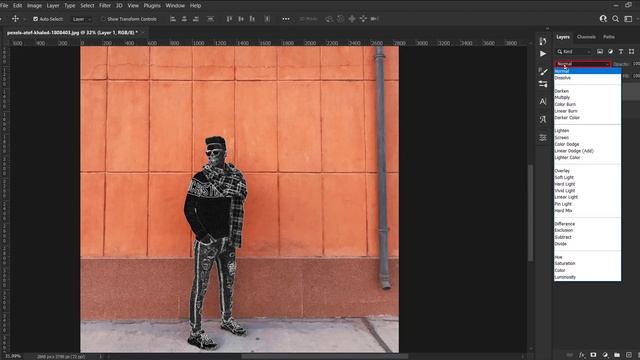Click Create new layer icon

(629, 355)
